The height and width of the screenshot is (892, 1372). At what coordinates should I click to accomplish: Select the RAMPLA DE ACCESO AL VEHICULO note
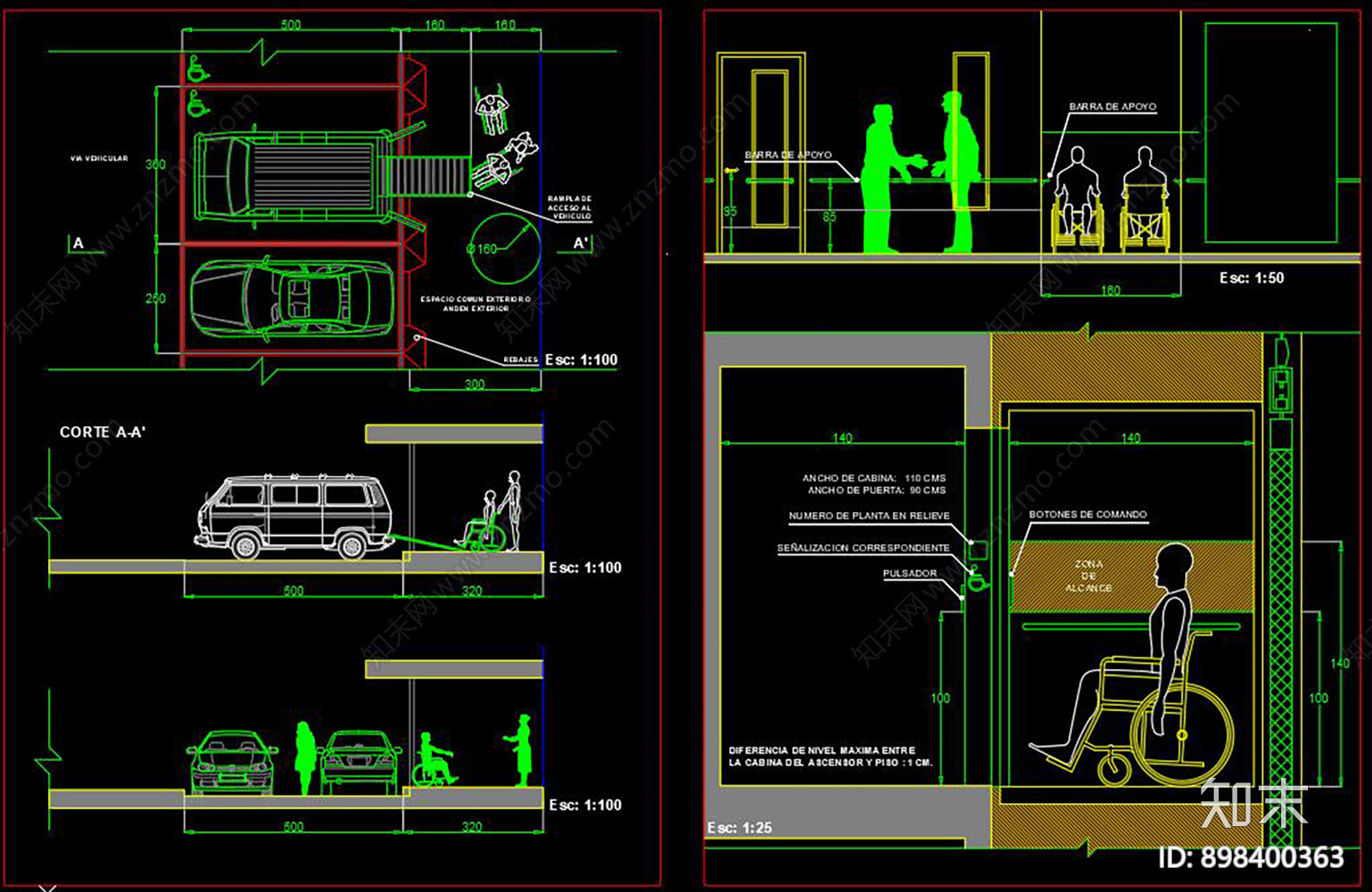coord(570,207)
